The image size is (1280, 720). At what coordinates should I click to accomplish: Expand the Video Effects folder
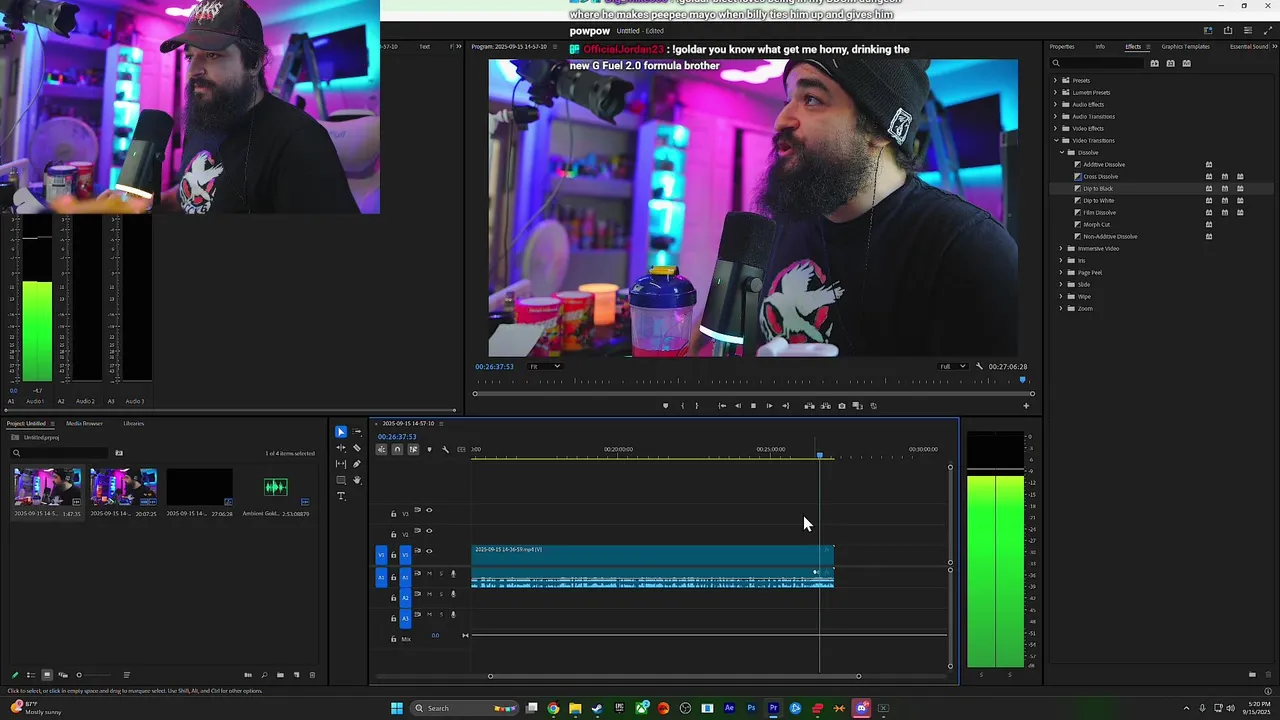(x=1055, y=128)
